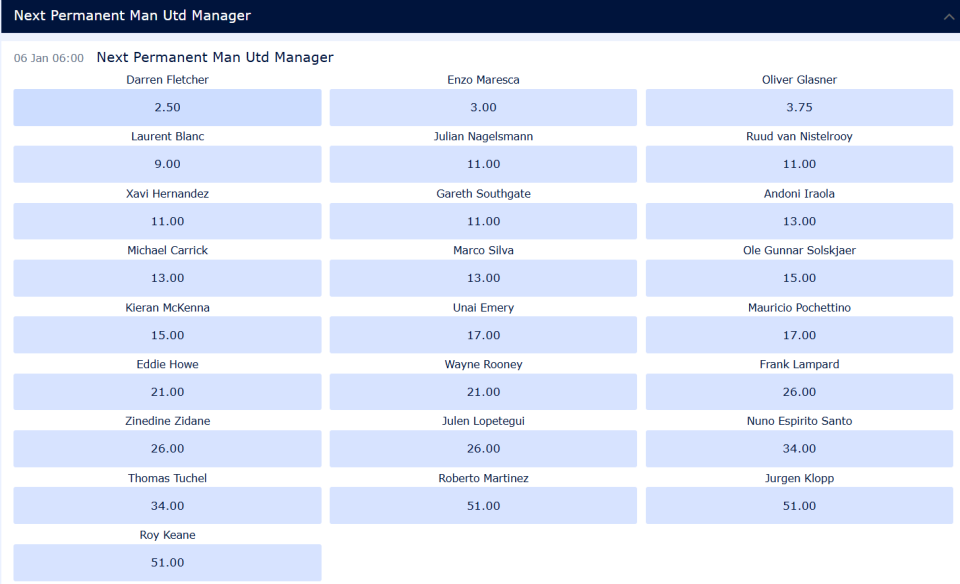Click Zinedine Zidane odds 26.00
960x584 pixels.
point(167,449)
